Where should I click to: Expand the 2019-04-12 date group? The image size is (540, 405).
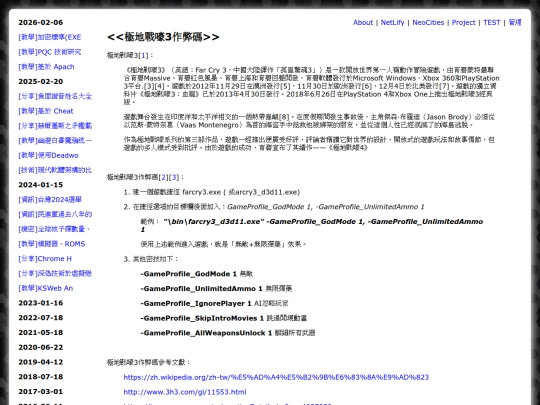point(41,362)
